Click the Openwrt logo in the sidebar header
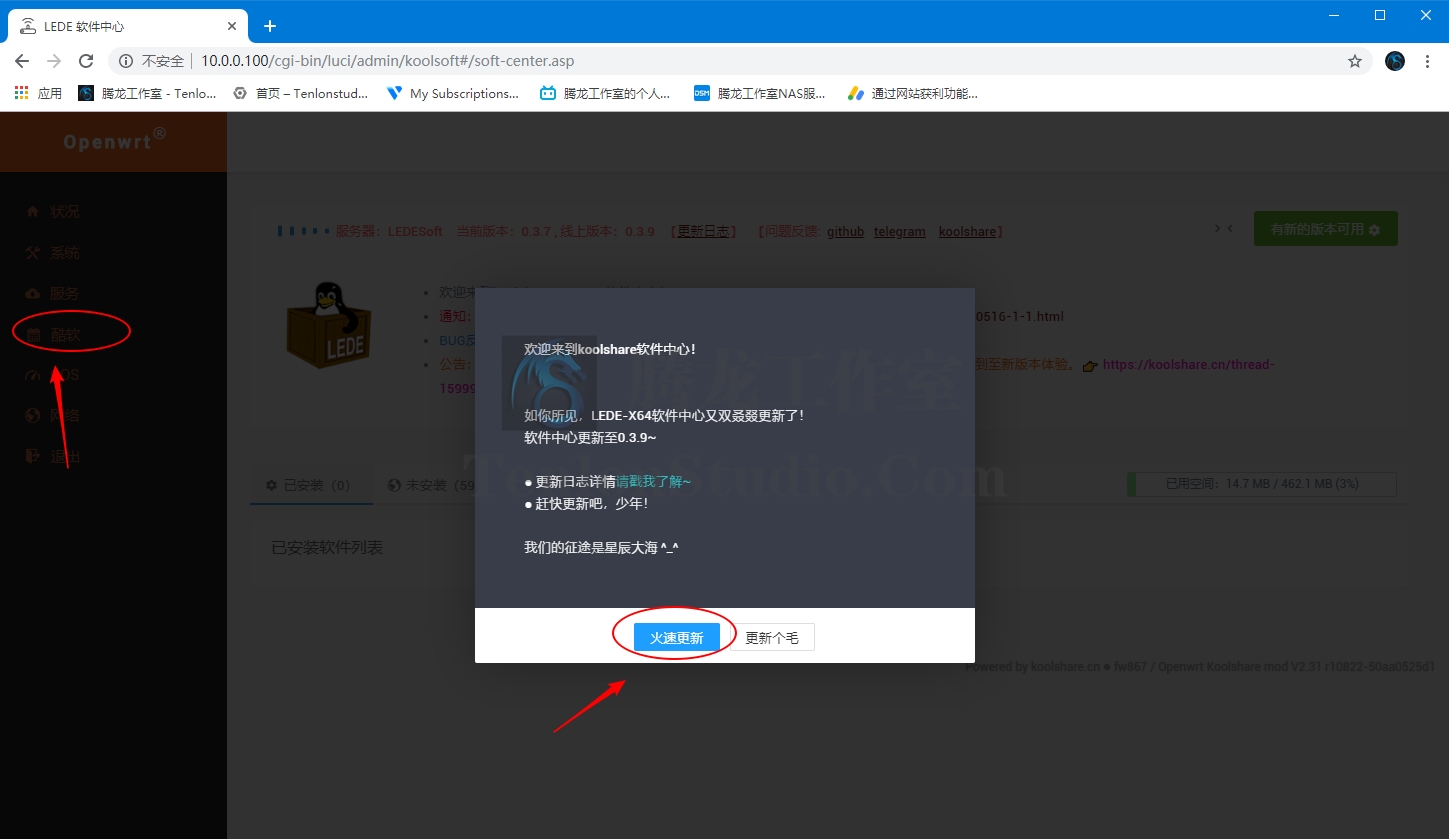This screenshot has height=839, width=1449. (x=113, y=140)
